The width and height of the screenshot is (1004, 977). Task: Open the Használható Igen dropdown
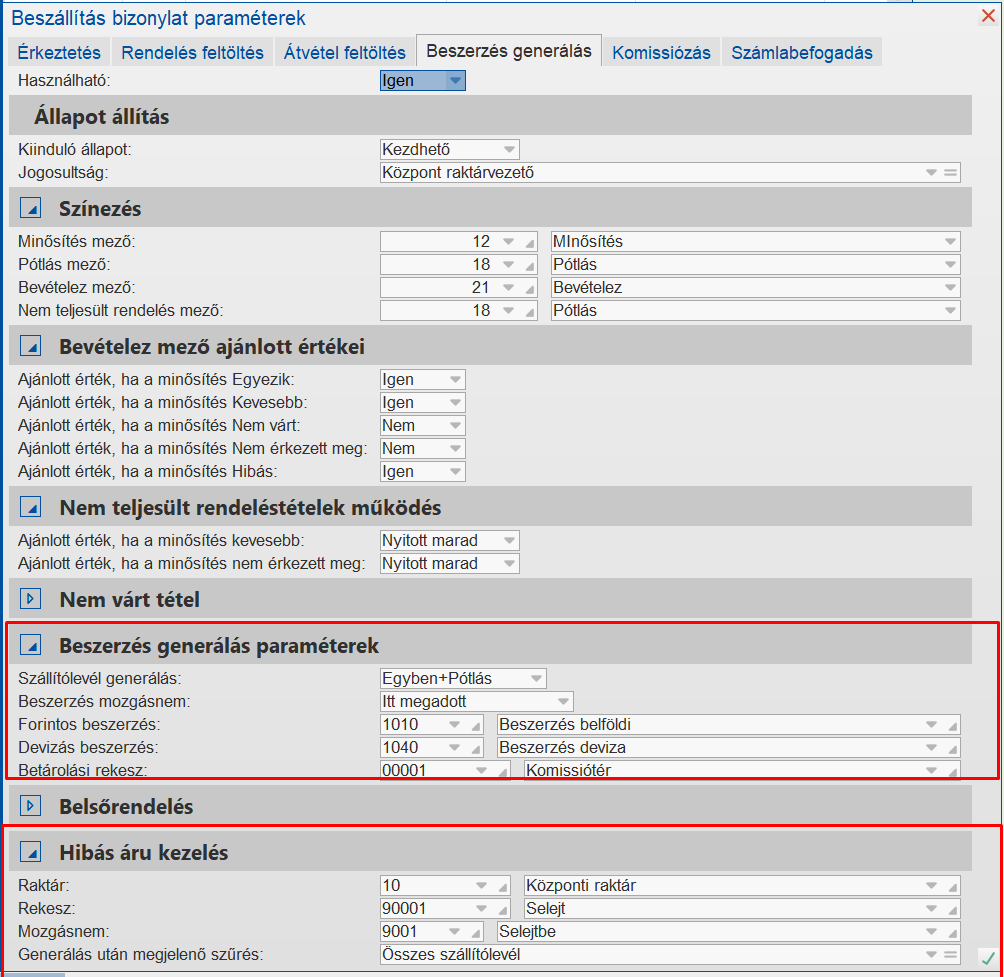click(x=455, y=81)
